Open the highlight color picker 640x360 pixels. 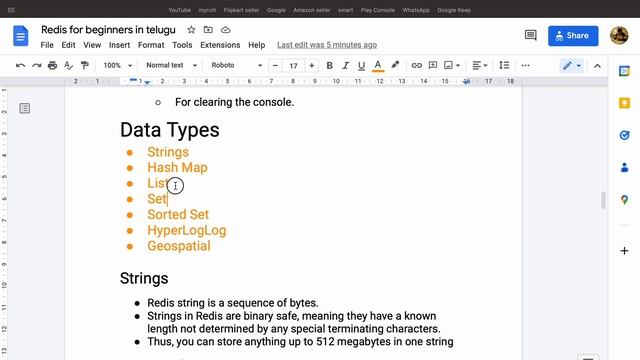click(395, 65)
